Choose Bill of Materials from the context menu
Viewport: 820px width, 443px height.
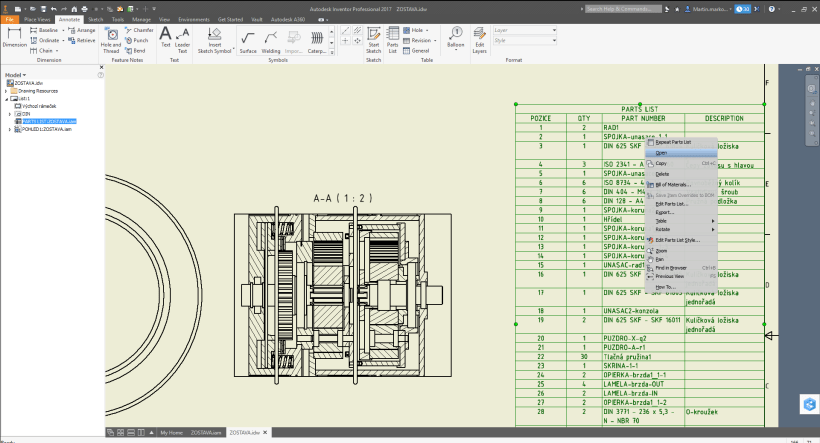(x=672, y=184)
